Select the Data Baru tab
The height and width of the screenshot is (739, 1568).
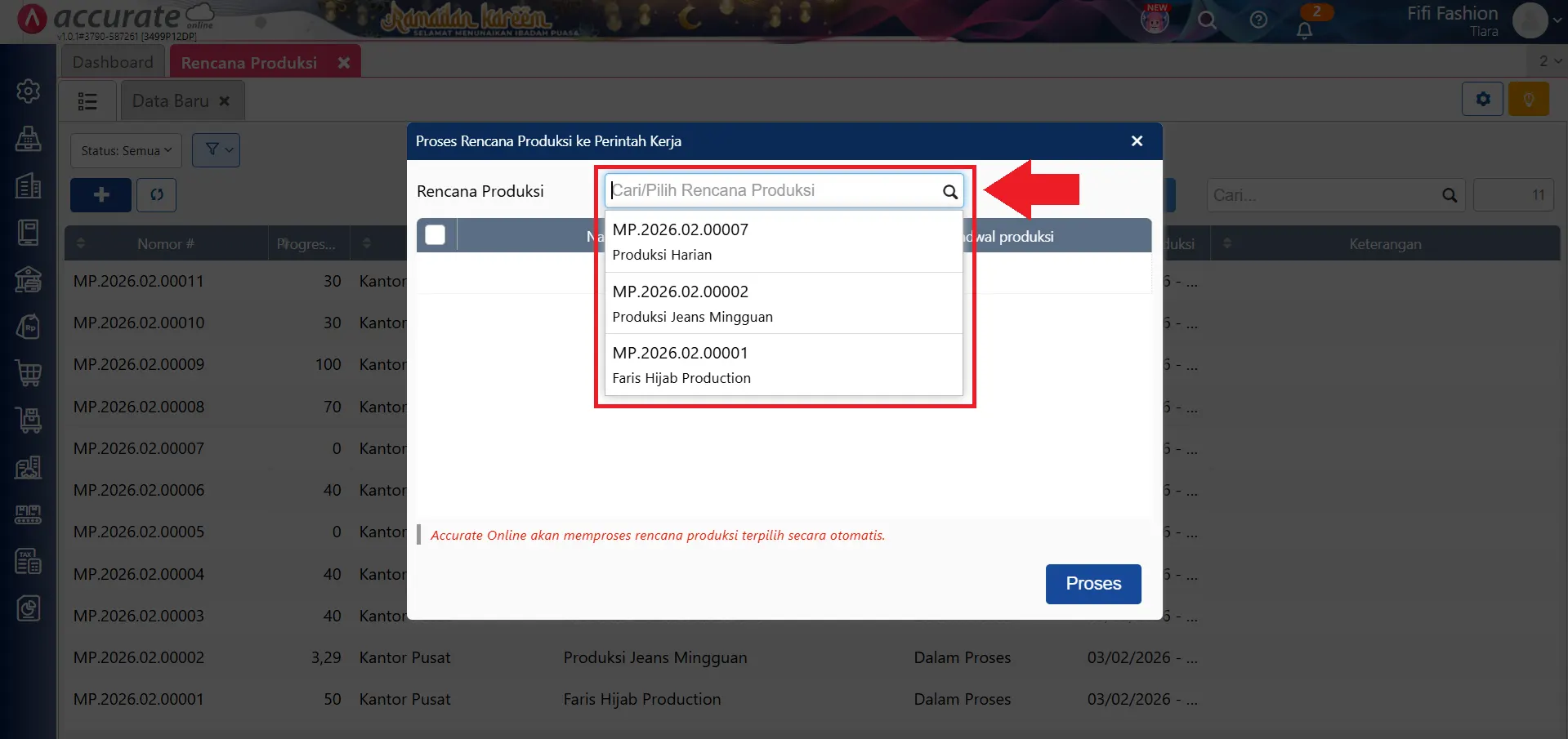[171, 101]
